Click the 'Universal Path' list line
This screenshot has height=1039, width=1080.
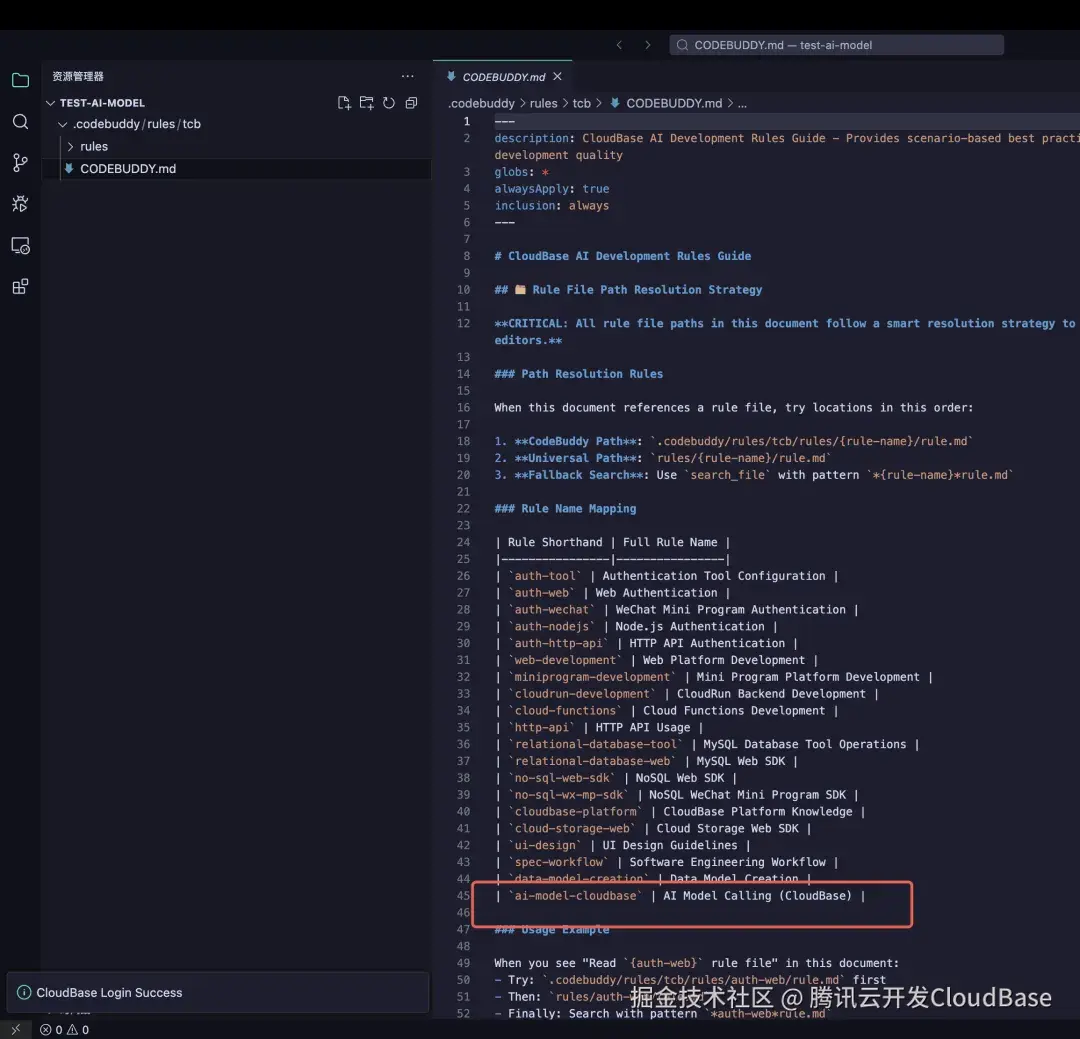click(x=663, y=458)
